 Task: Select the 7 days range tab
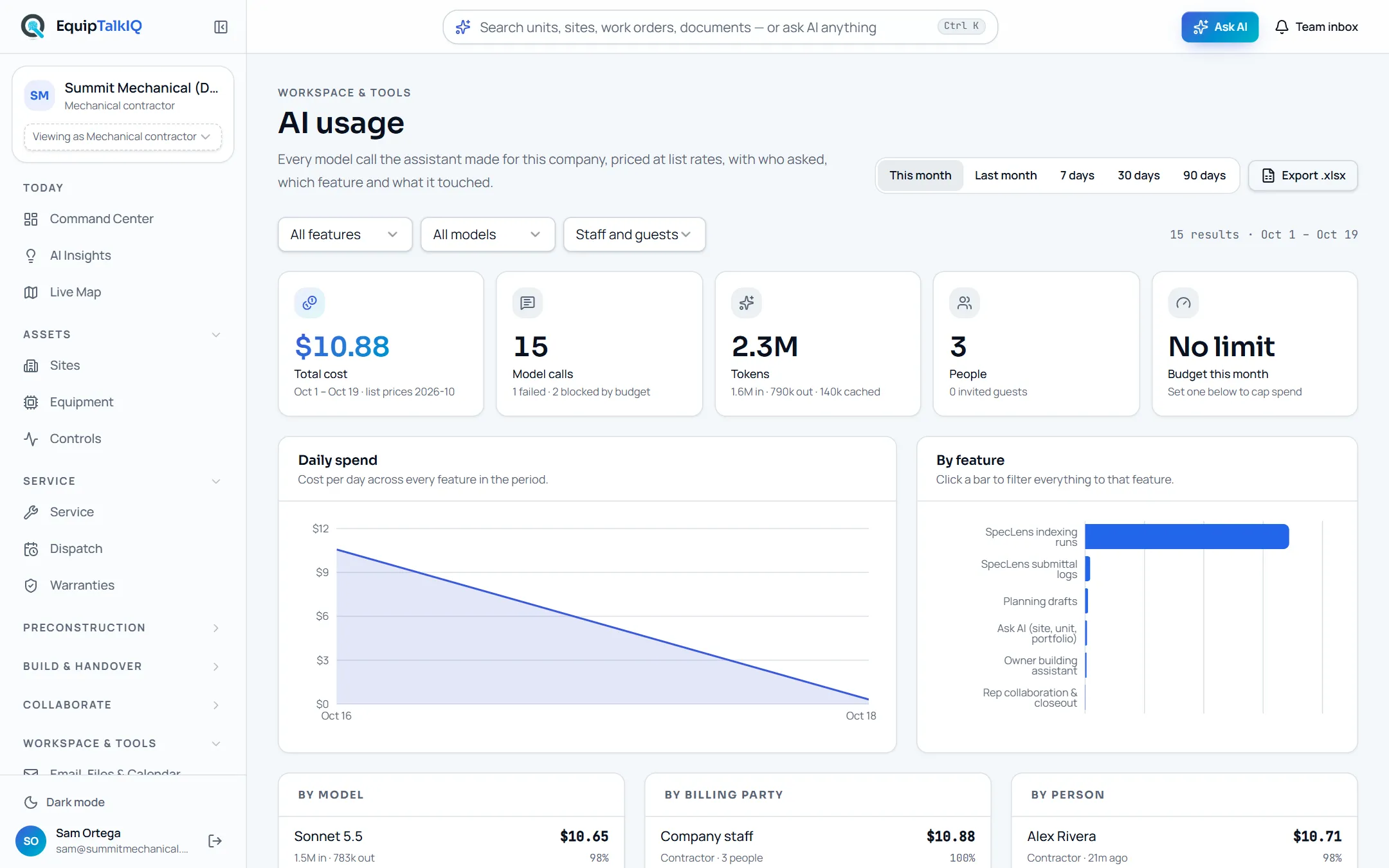point(1077,176)
